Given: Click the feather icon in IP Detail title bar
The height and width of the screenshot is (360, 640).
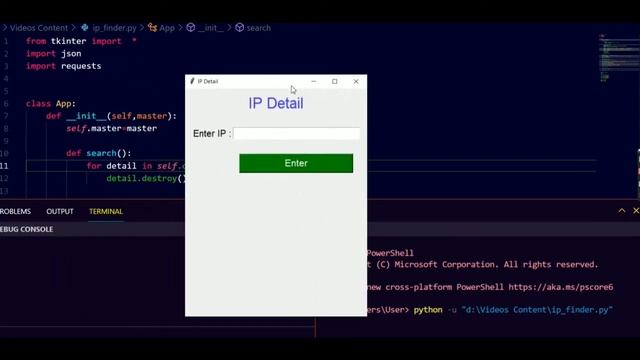Looking at the screenshot, I should tap(192, 81).
